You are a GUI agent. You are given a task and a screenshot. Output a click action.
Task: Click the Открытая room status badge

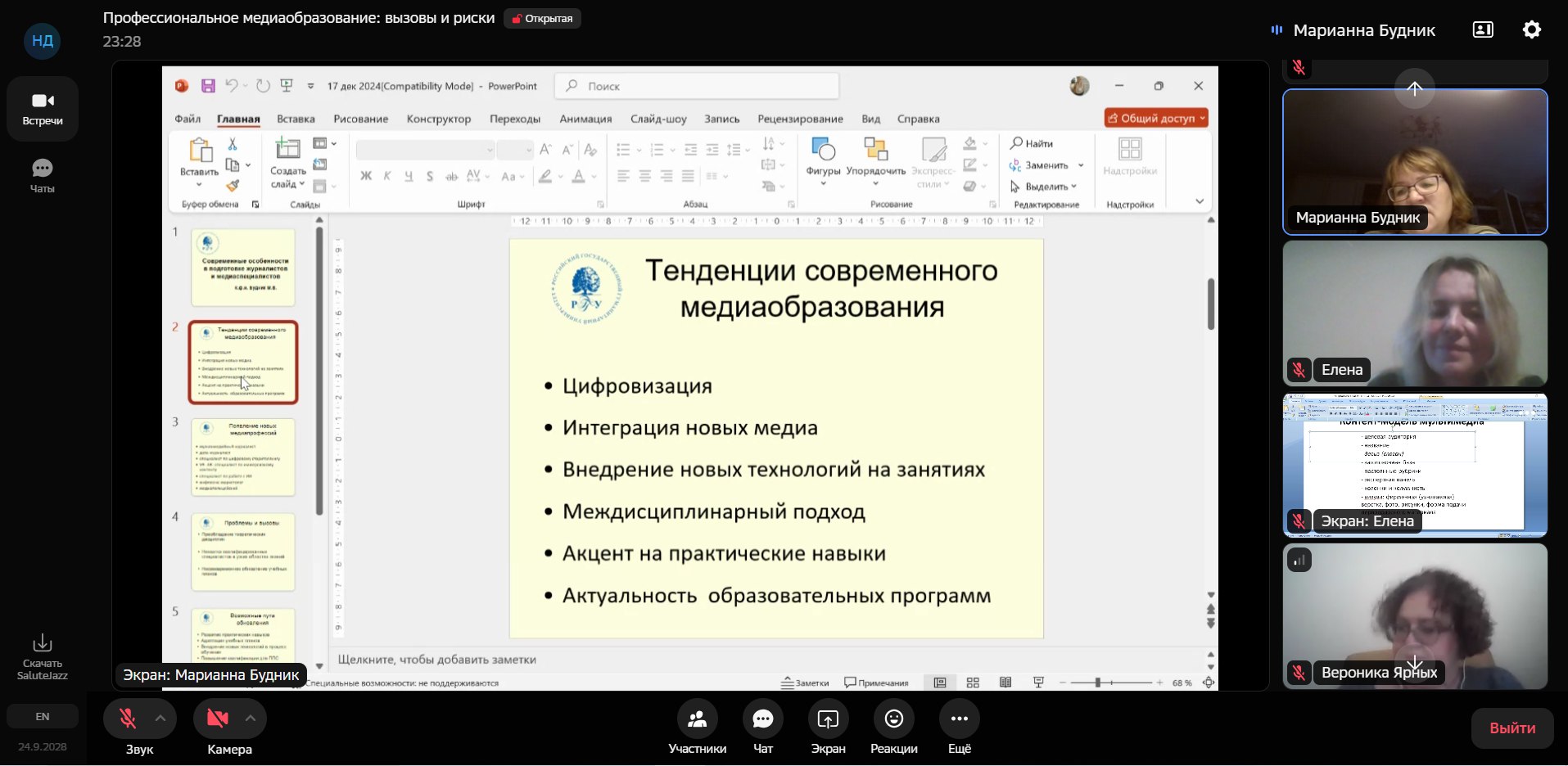point(542,18)
